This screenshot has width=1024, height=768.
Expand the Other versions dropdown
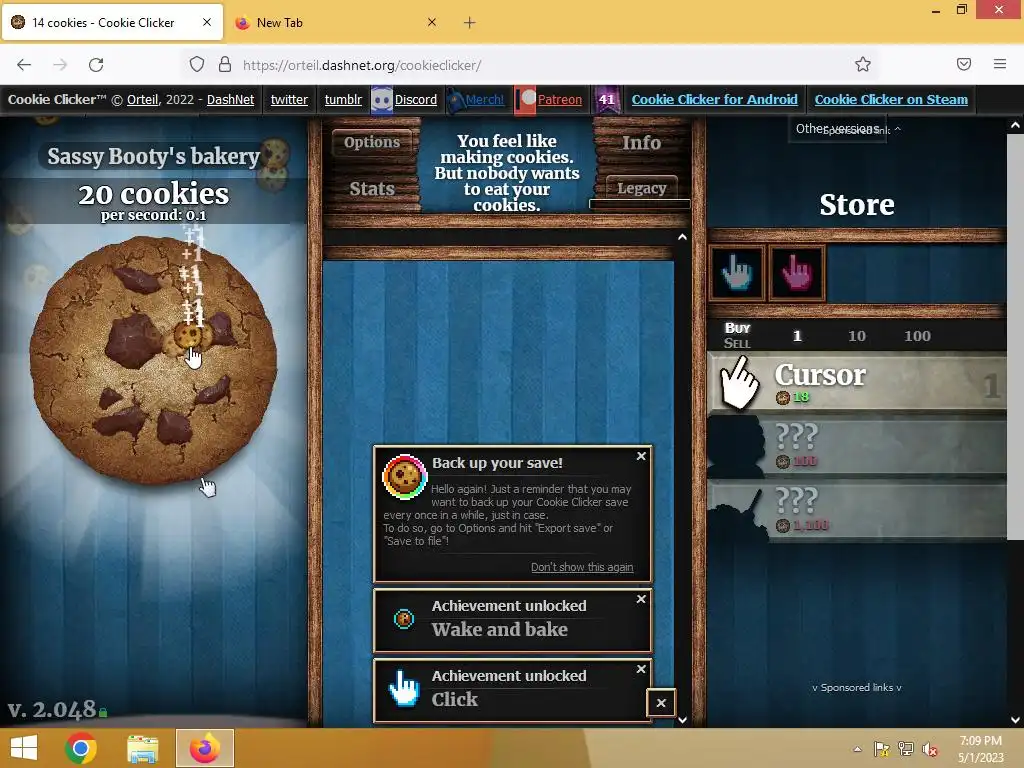coord(837,129)
